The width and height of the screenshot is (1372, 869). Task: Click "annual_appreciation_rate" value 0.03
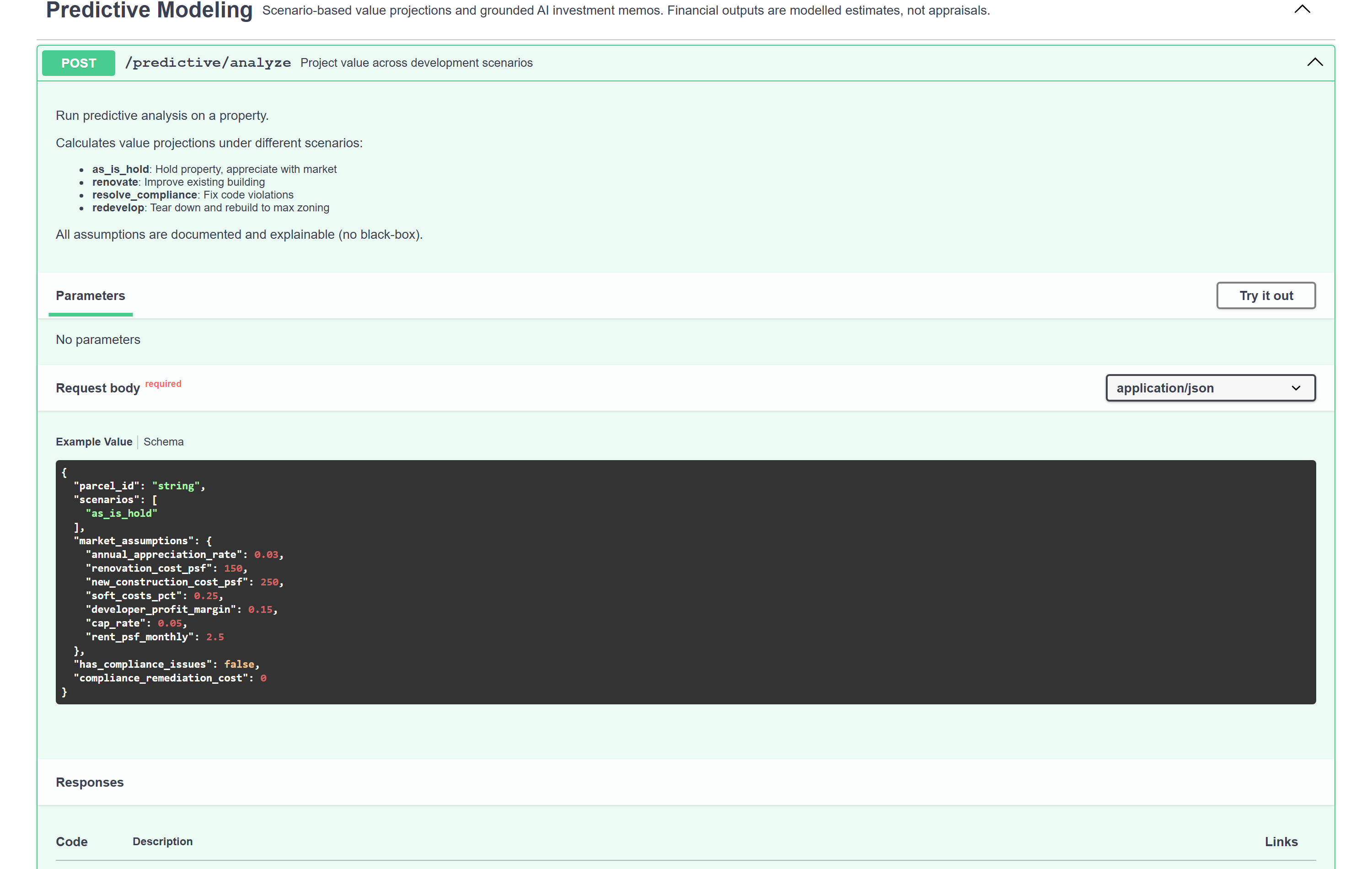click(266, 554)
